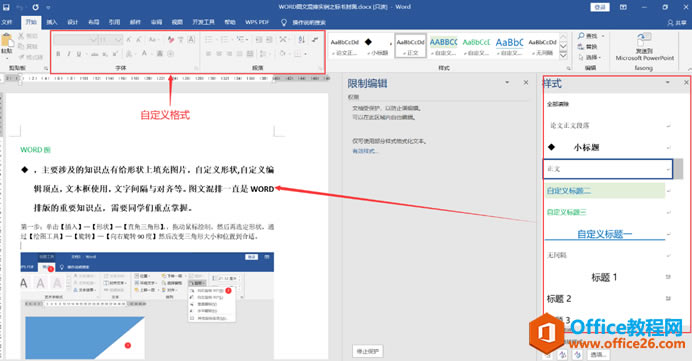Viewport: 692px width, 361px height.
Task: Click the Increase Indent icon
Action: [x=269, y=40]
